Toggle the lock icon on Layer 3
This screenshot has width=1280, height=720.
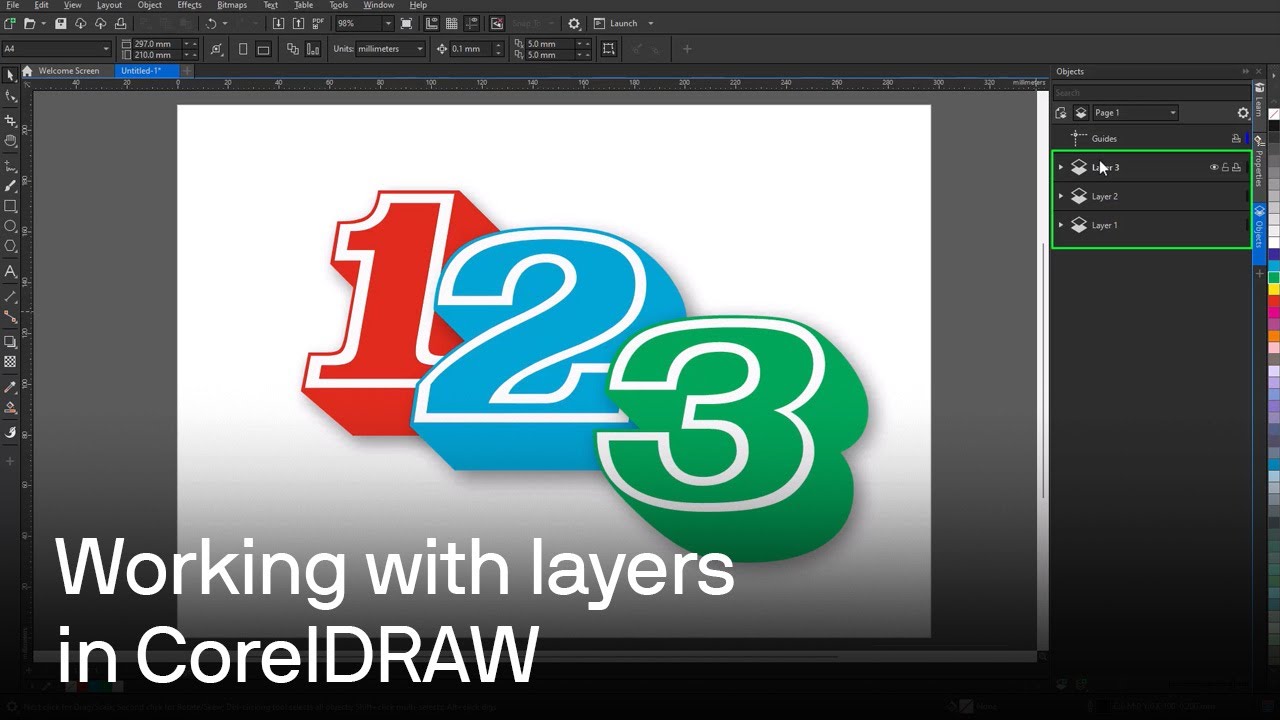[1225, 167]
